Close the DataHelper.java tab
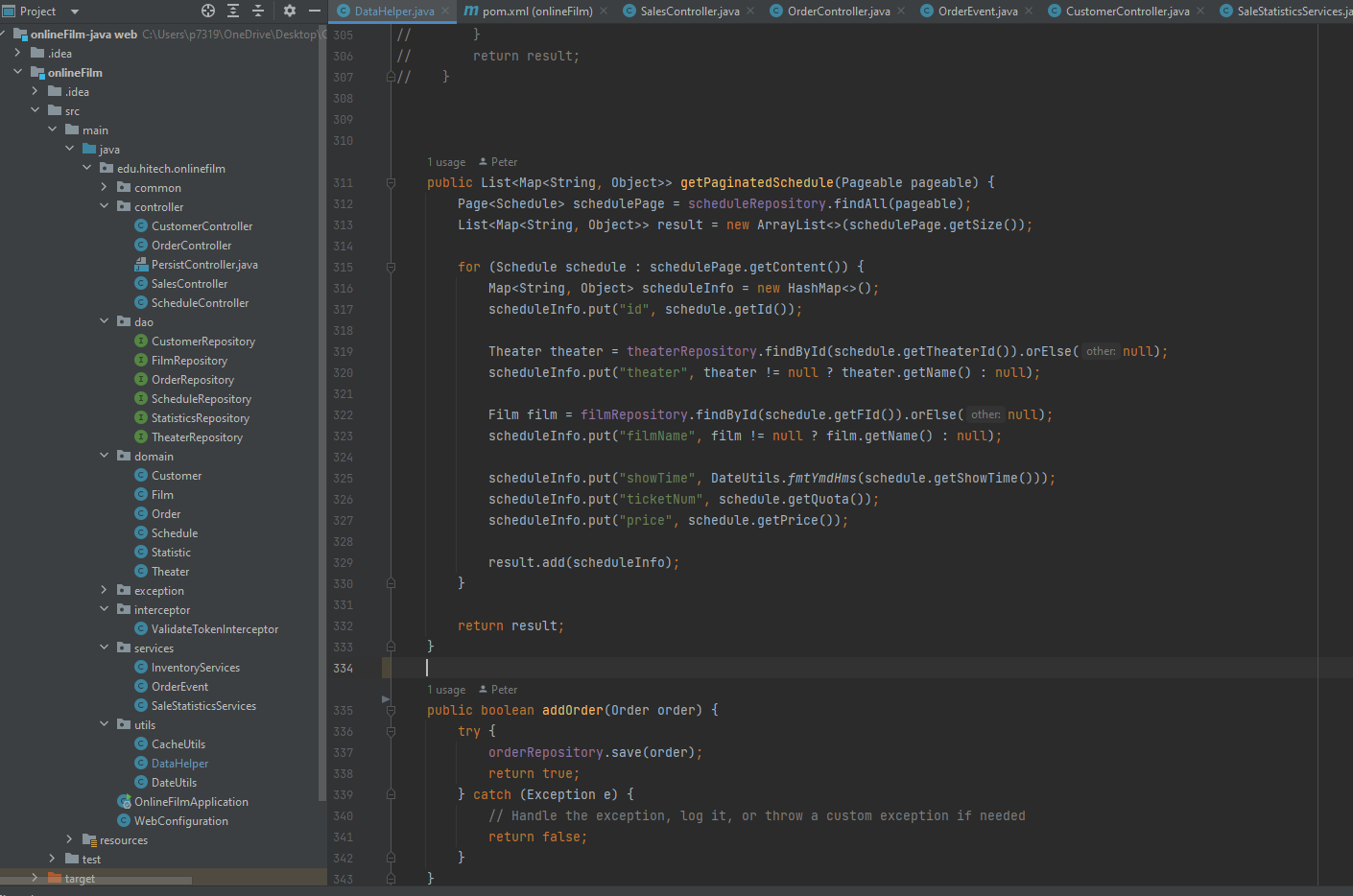The image size is (1353, 896). pyautogui.click(x=445, y=12)
